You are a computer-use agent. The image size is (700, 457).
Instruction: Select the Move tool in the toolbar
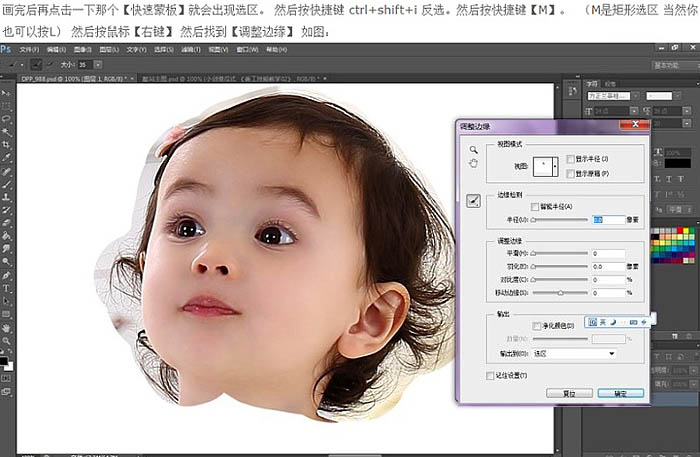click(x=7, y=91)
